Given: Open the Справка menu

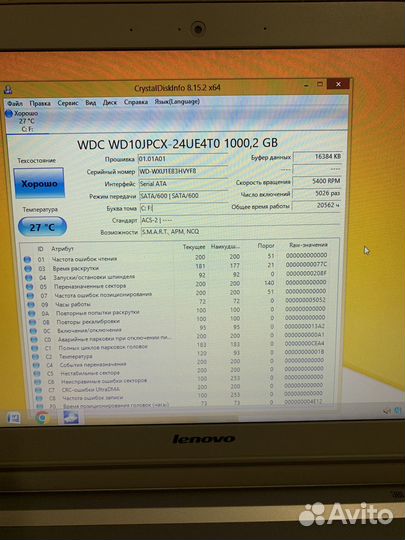Looking at the screenshot, I should [x=136, y=102].
